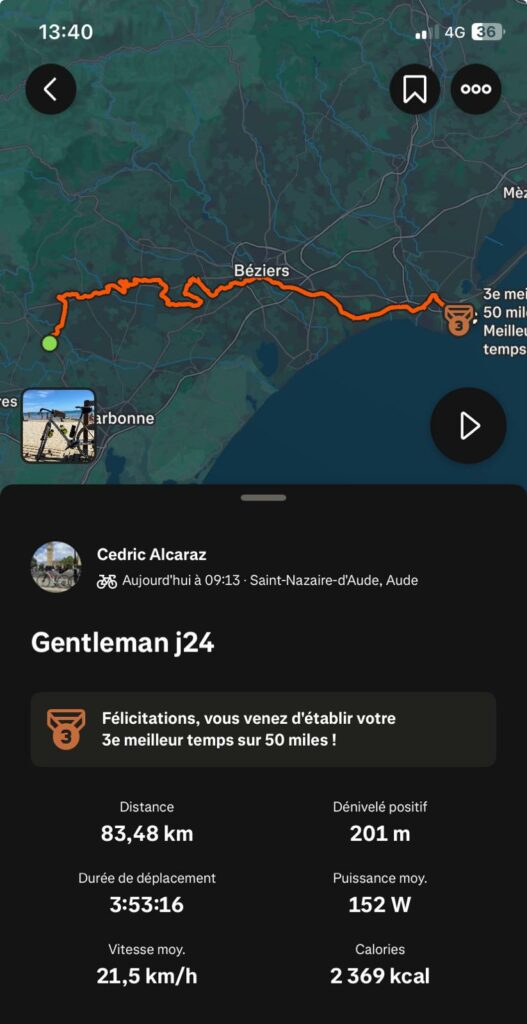Viewport: 527px width, 1024px height.
Task: Open the bike photo thumbnail
Action: click(59, 426)
